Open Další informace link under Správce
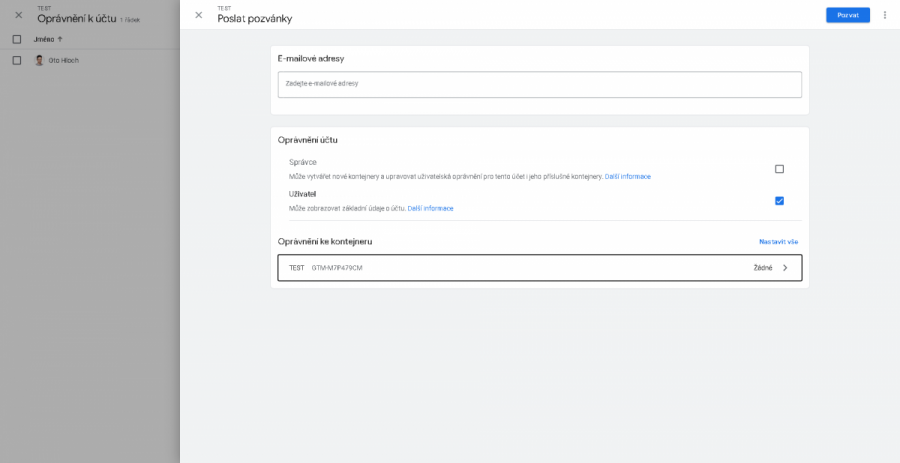Screen dimensions: 900x463 [x=627, y=177]
